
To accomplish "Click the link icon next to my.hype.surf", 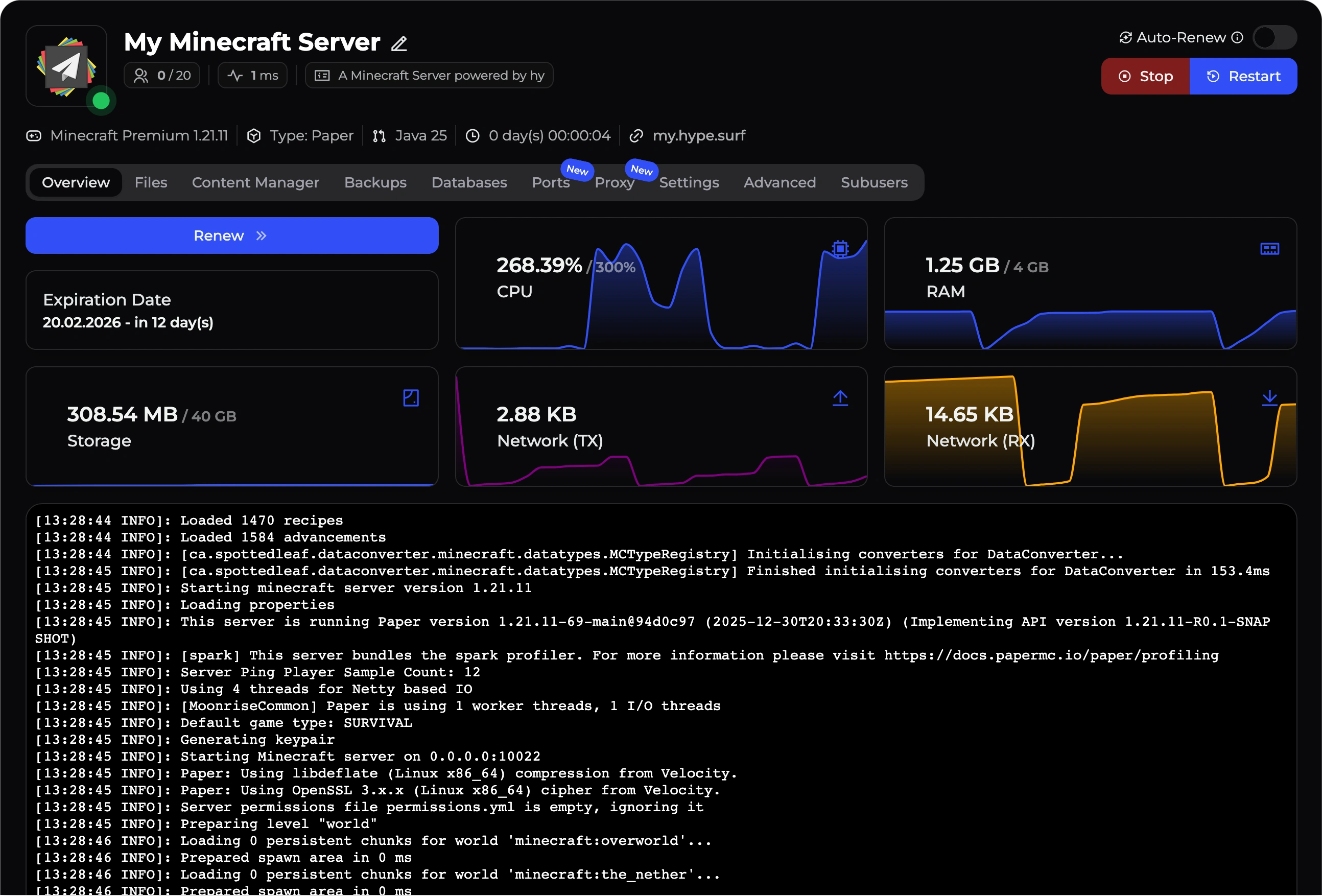I will click(636, 136).
